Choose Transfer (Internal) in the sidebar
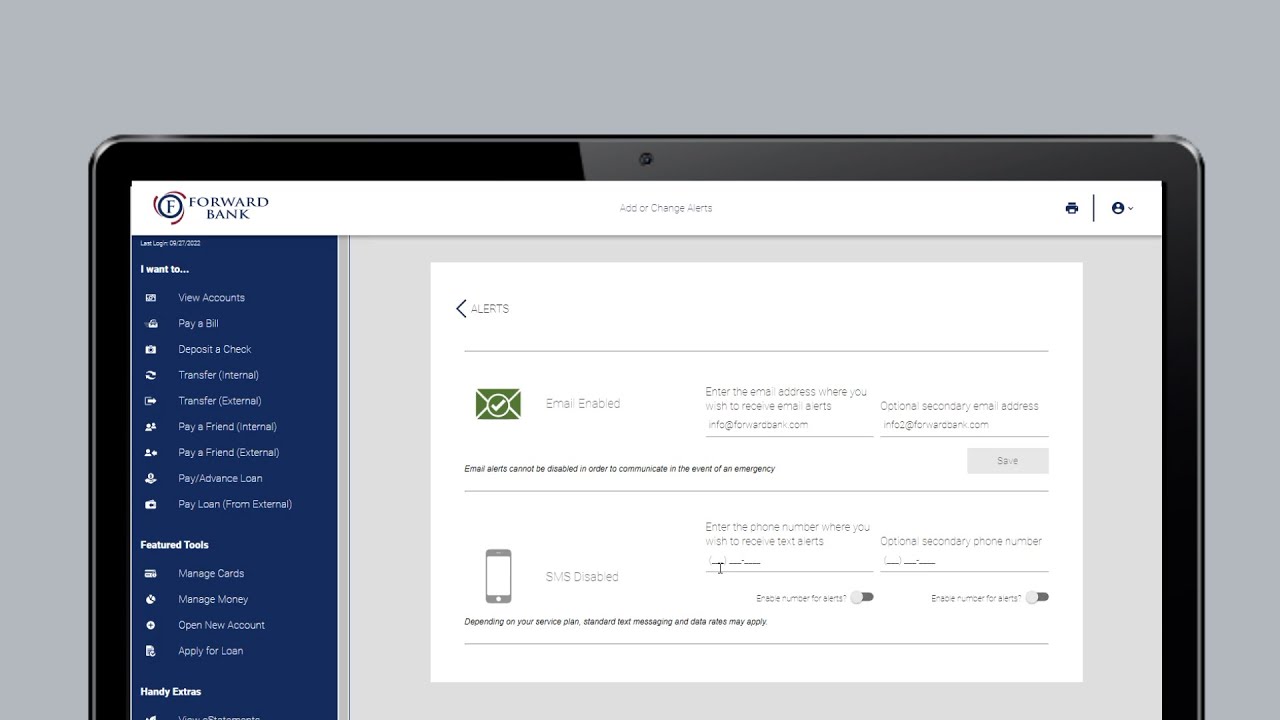The height and width of the screenshot is (720, 1280). [x=218, y=376]
